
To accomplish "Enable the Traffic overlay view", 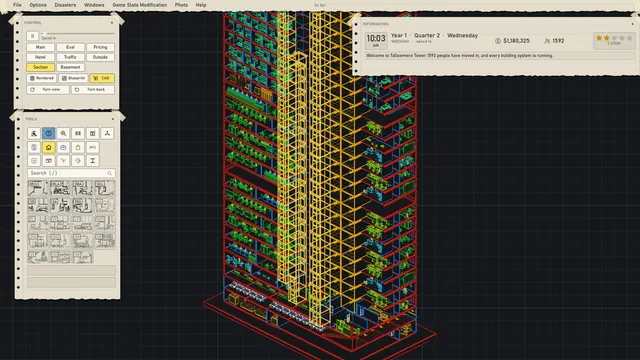I will (x=70, y=57).
